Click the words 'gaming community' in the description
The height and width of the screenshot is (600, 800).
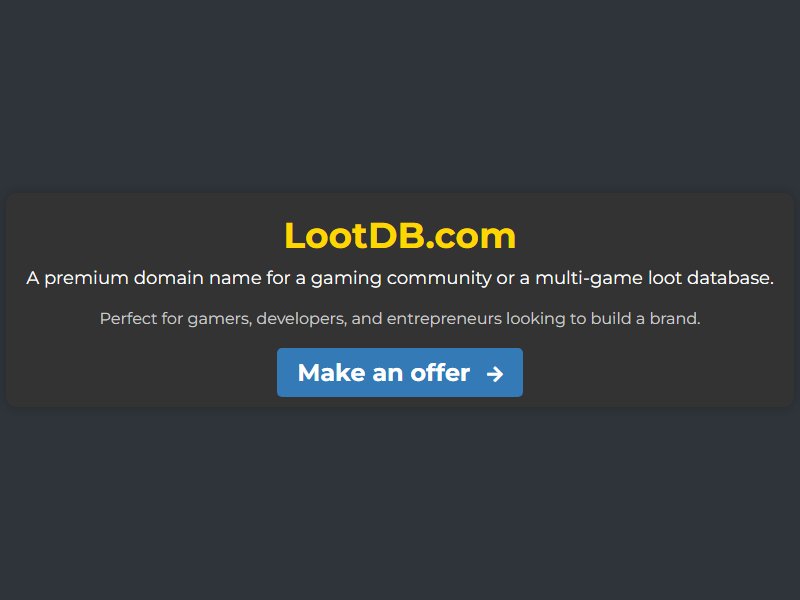401,279
